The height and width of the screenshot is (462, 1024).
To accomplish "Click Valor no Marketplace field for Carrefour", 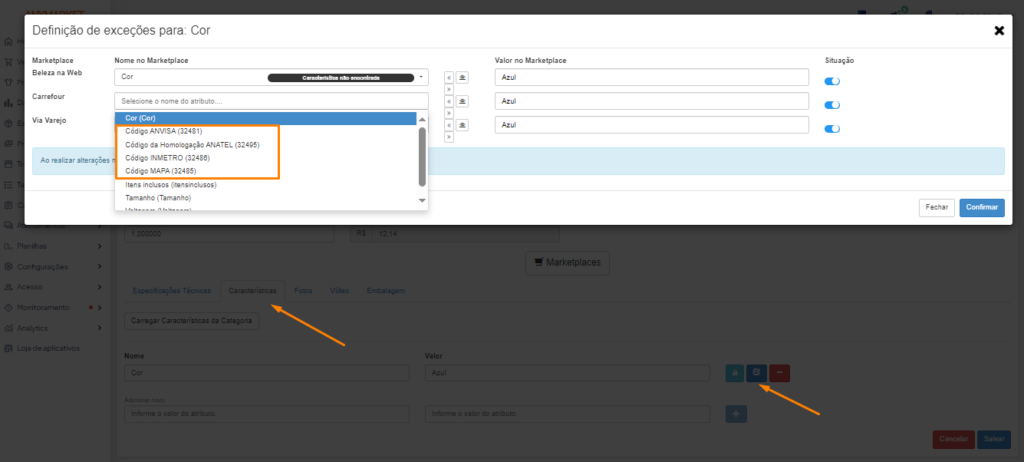I will point(652,101).
